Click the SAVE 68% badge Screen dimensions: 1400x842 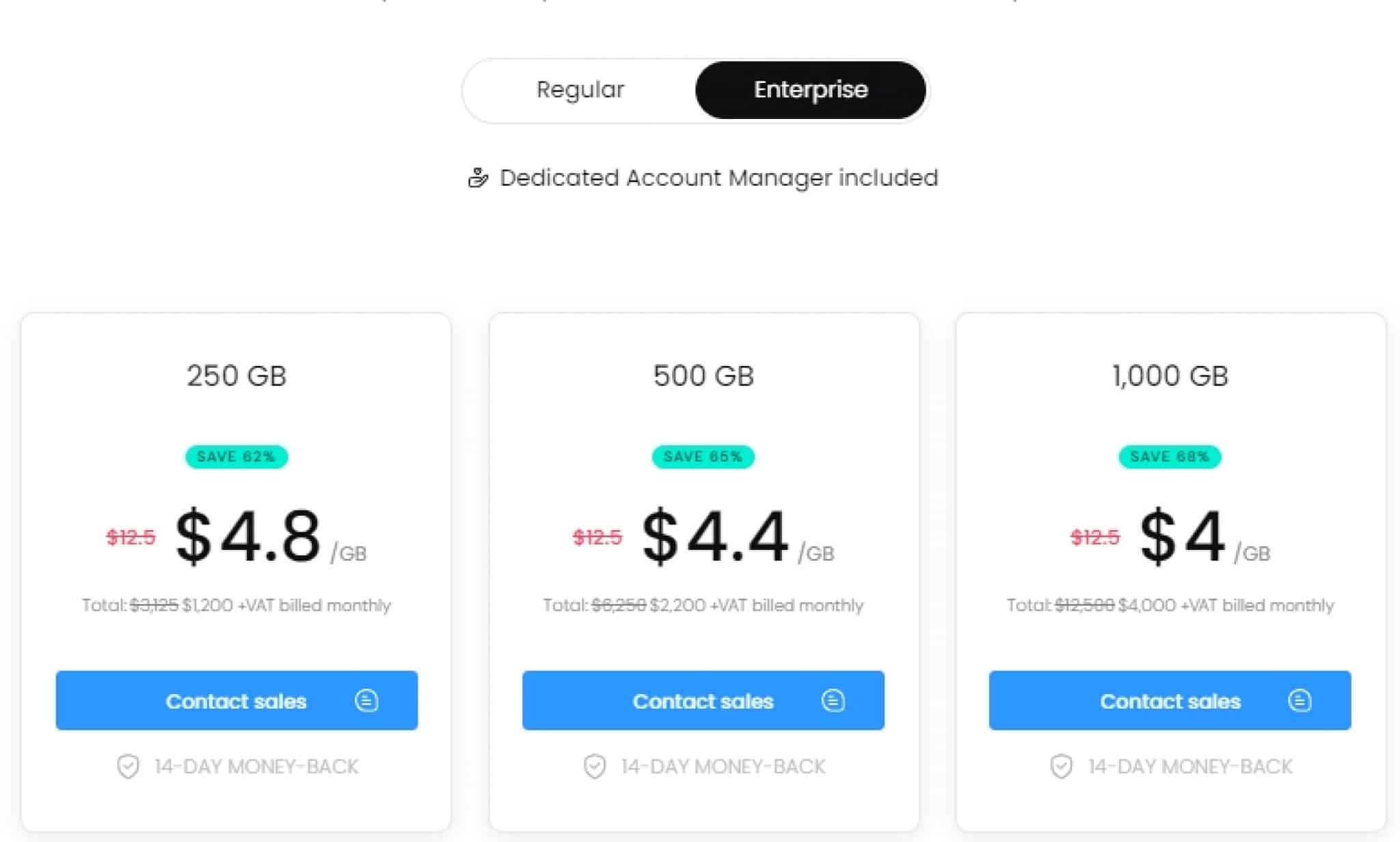click(1170, 457)
